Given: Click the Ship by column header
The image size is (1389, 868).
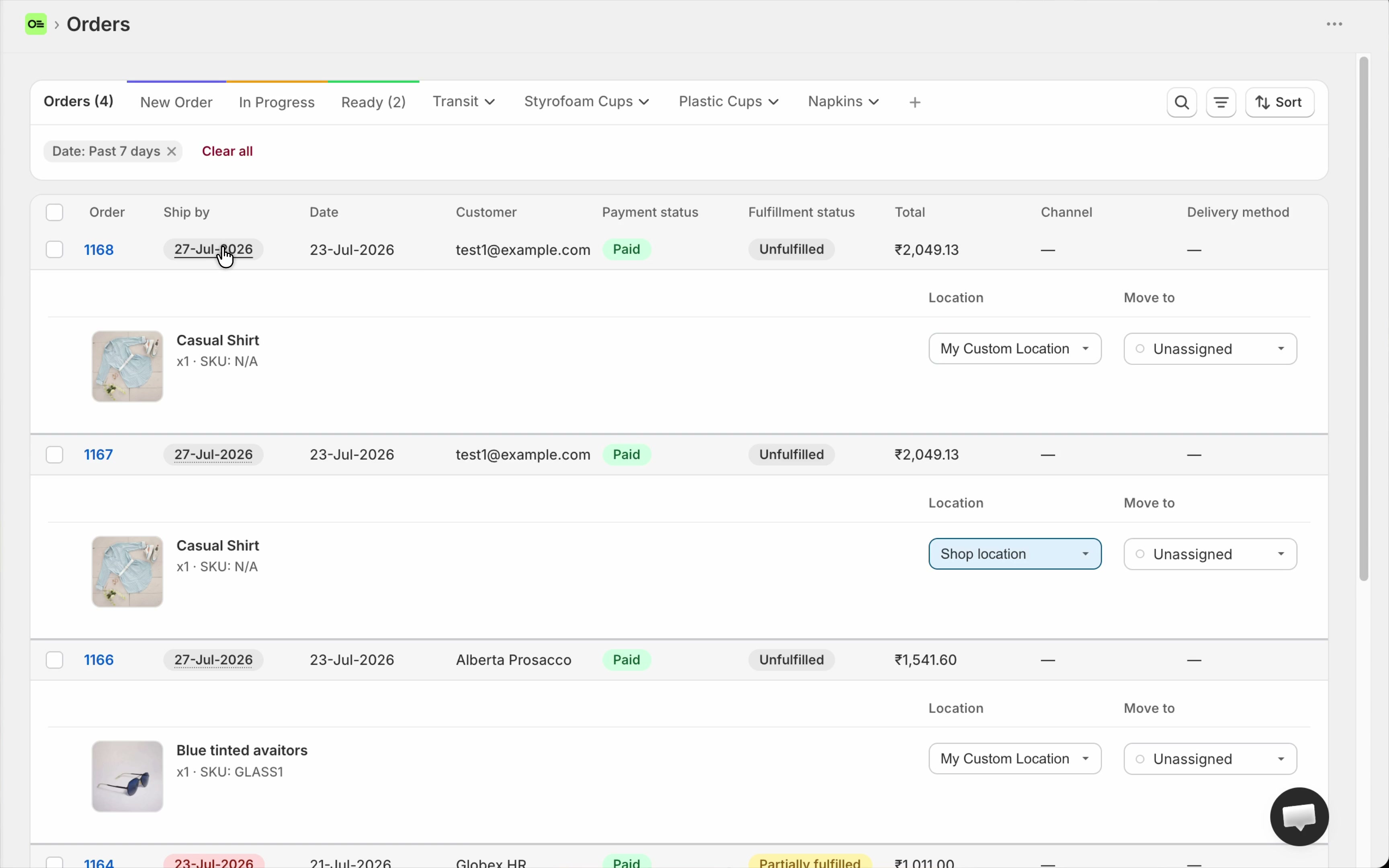Looking at the screenshot, I should [x=186, y=213].
